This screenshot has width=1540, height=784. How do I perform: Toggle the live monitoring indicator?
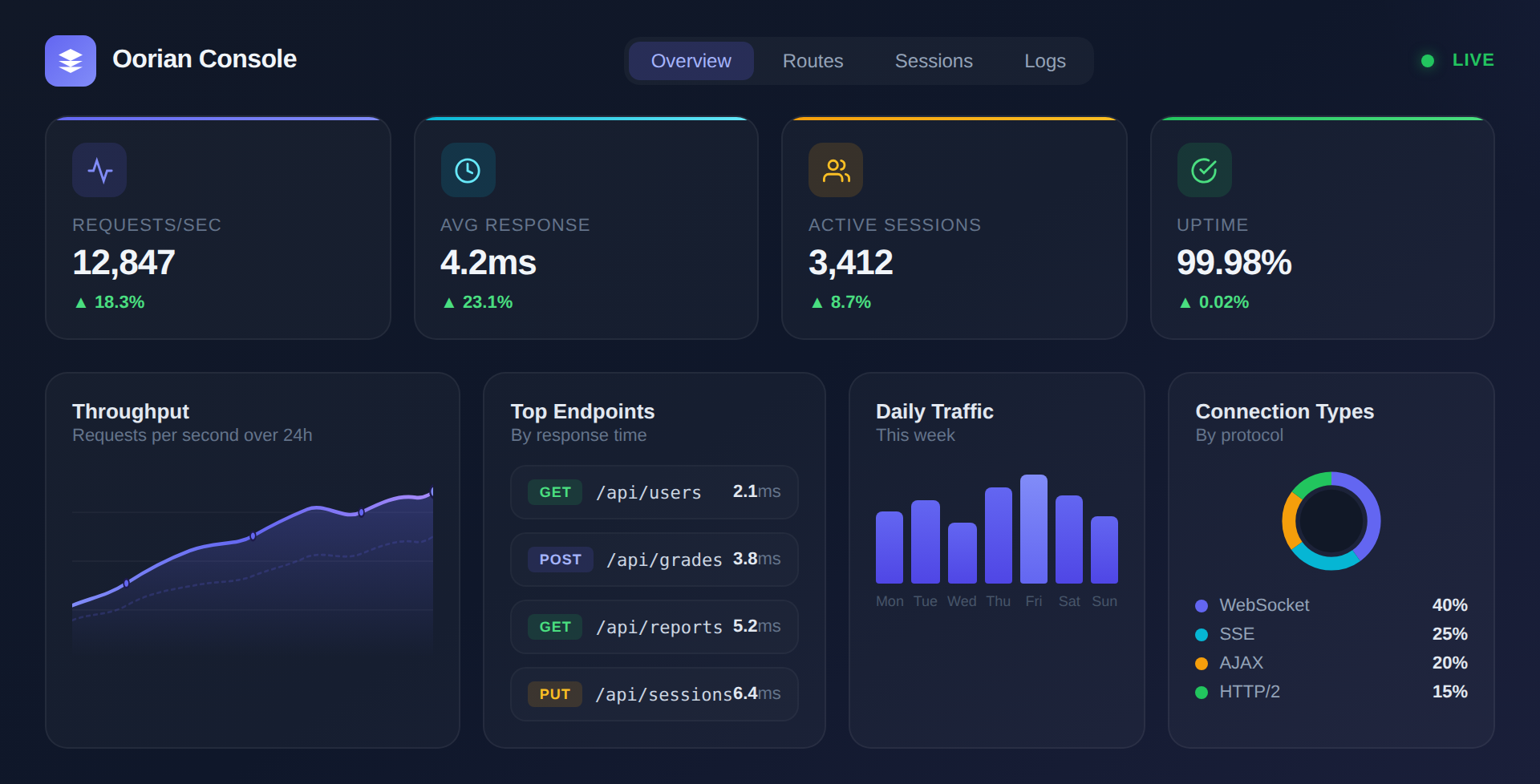pyautogui.click(x=1427, y=60)
